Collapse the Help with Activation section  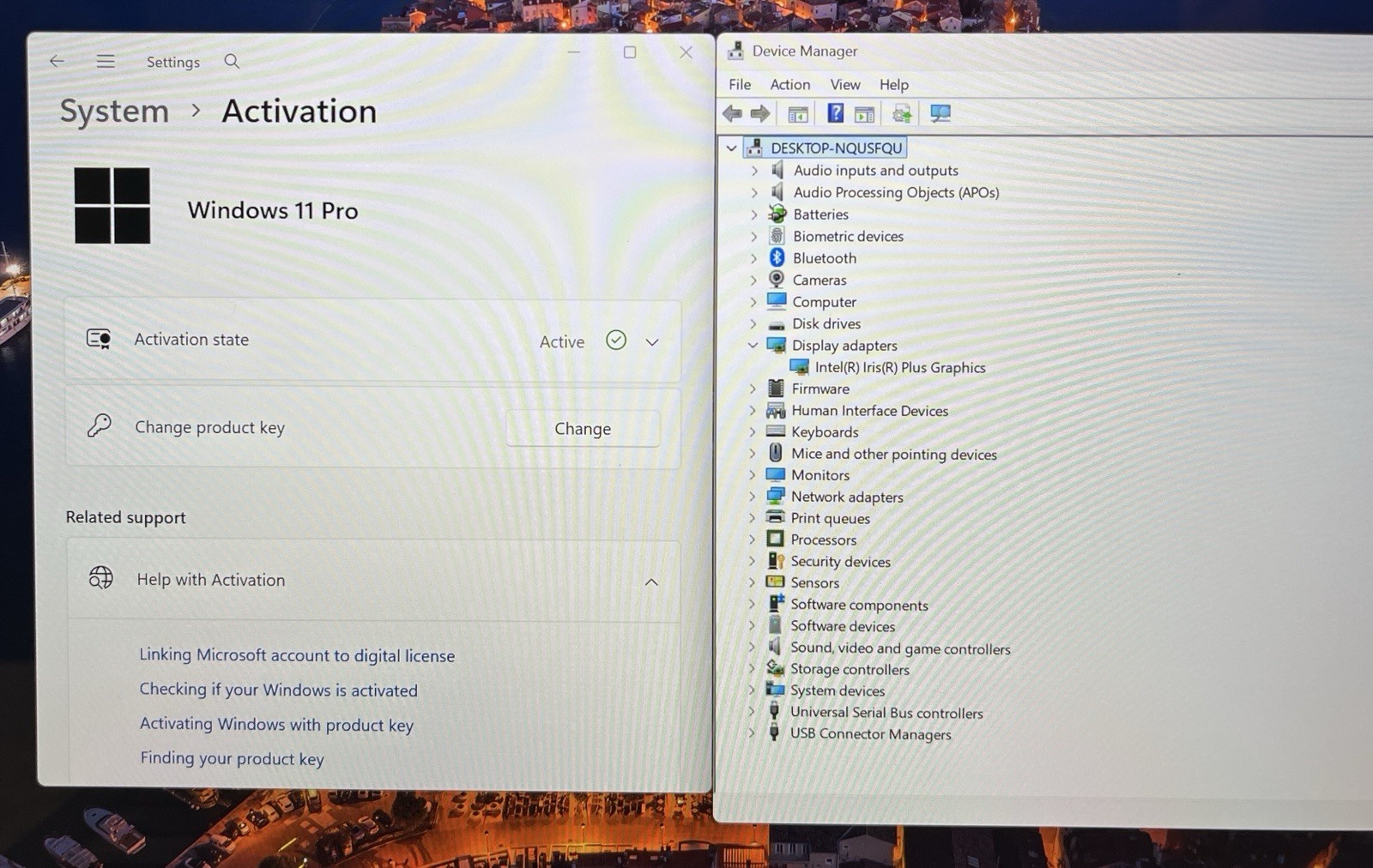coord(651,582)
